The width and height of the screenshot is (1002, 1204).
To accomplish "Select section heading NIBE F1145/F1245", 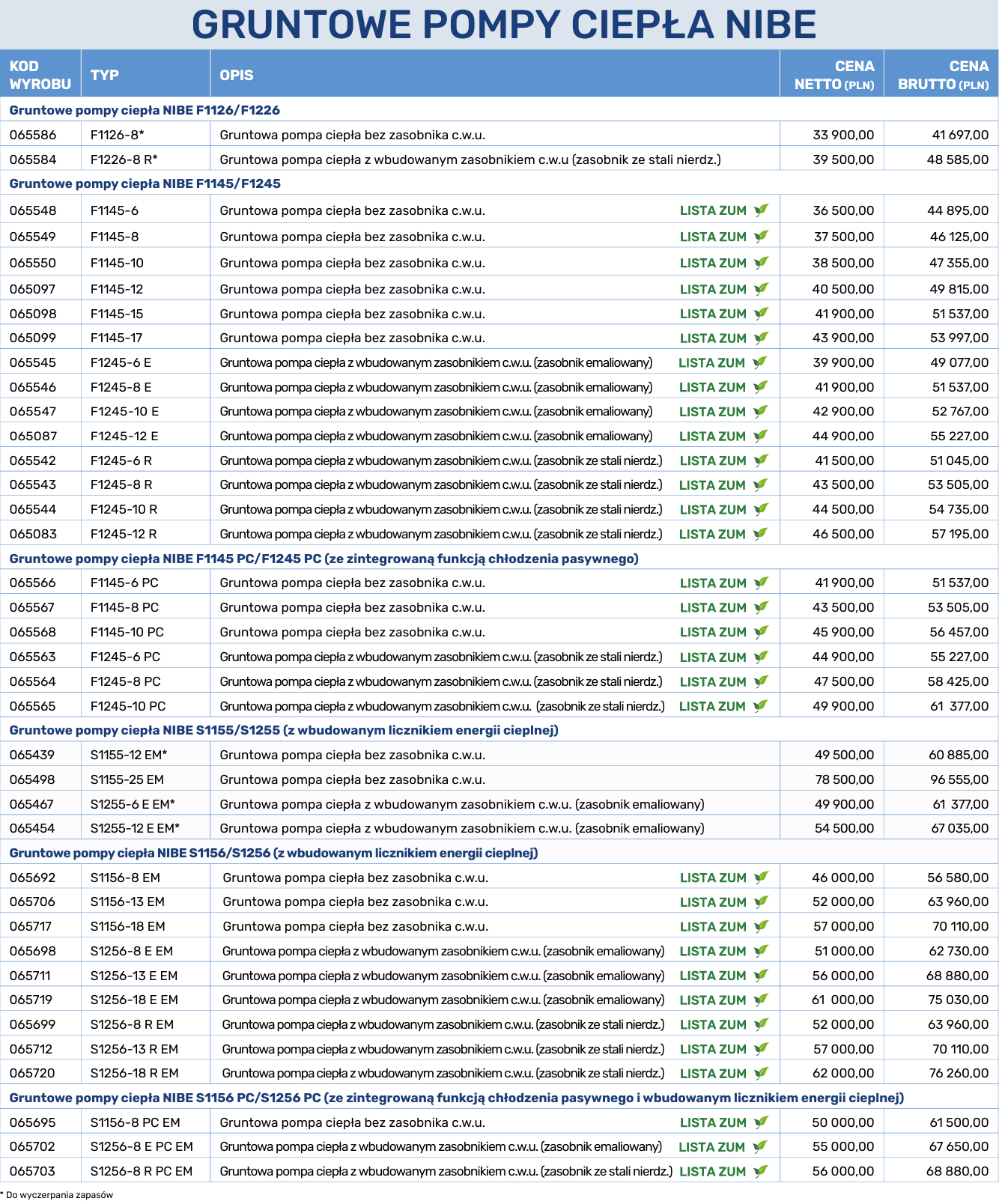I will pos(145,183).
